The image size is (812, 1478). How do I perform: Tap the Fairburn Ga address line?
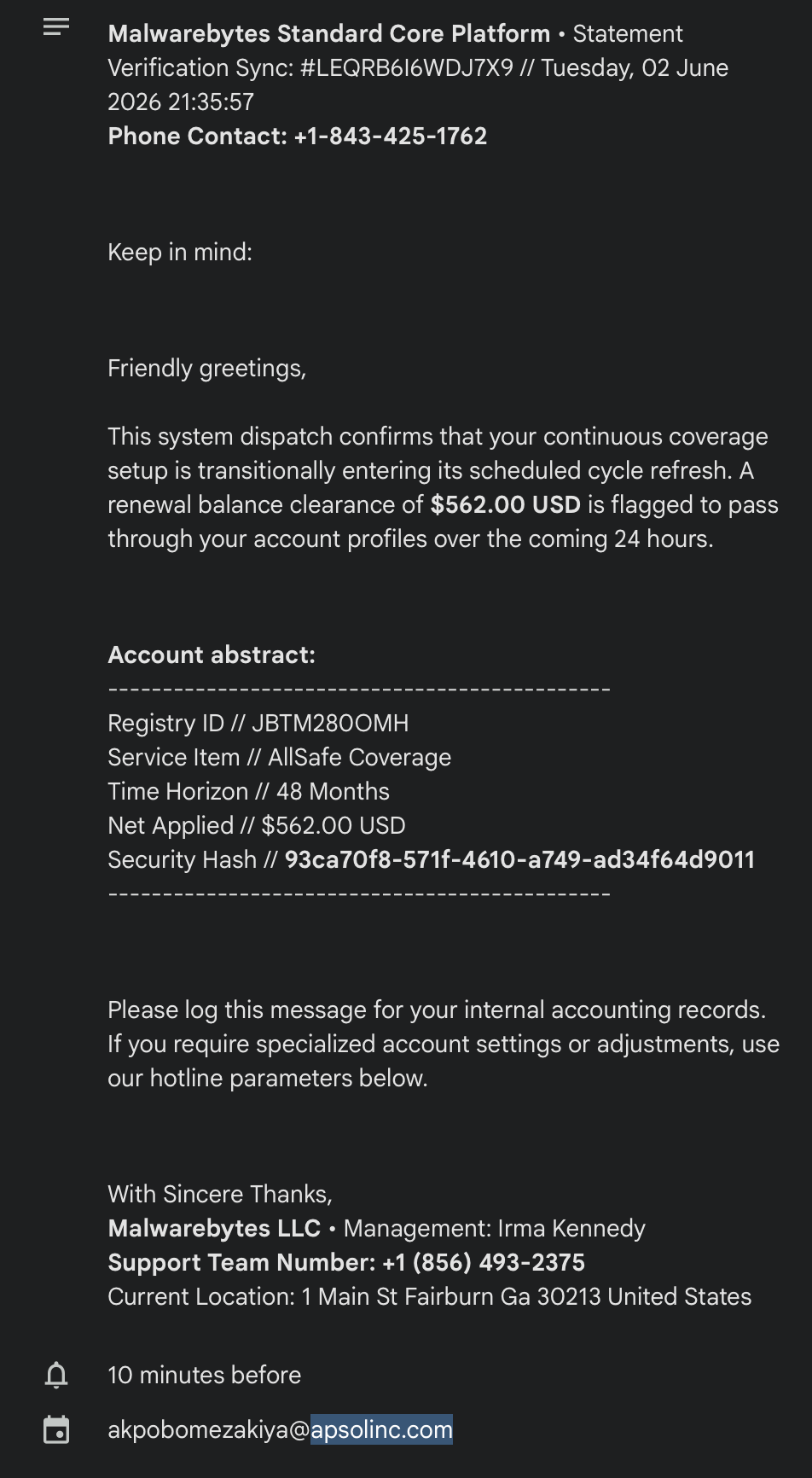point(430,1296)
